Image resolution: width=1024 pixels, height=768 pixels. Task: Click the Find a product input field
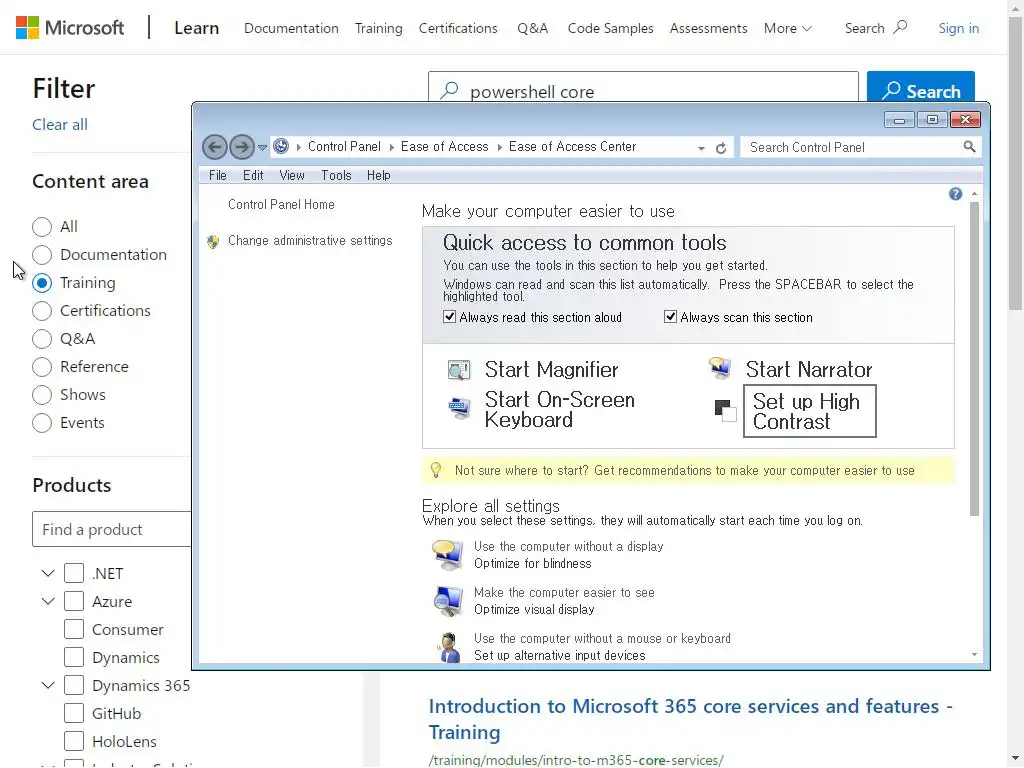tap(112, 530)
